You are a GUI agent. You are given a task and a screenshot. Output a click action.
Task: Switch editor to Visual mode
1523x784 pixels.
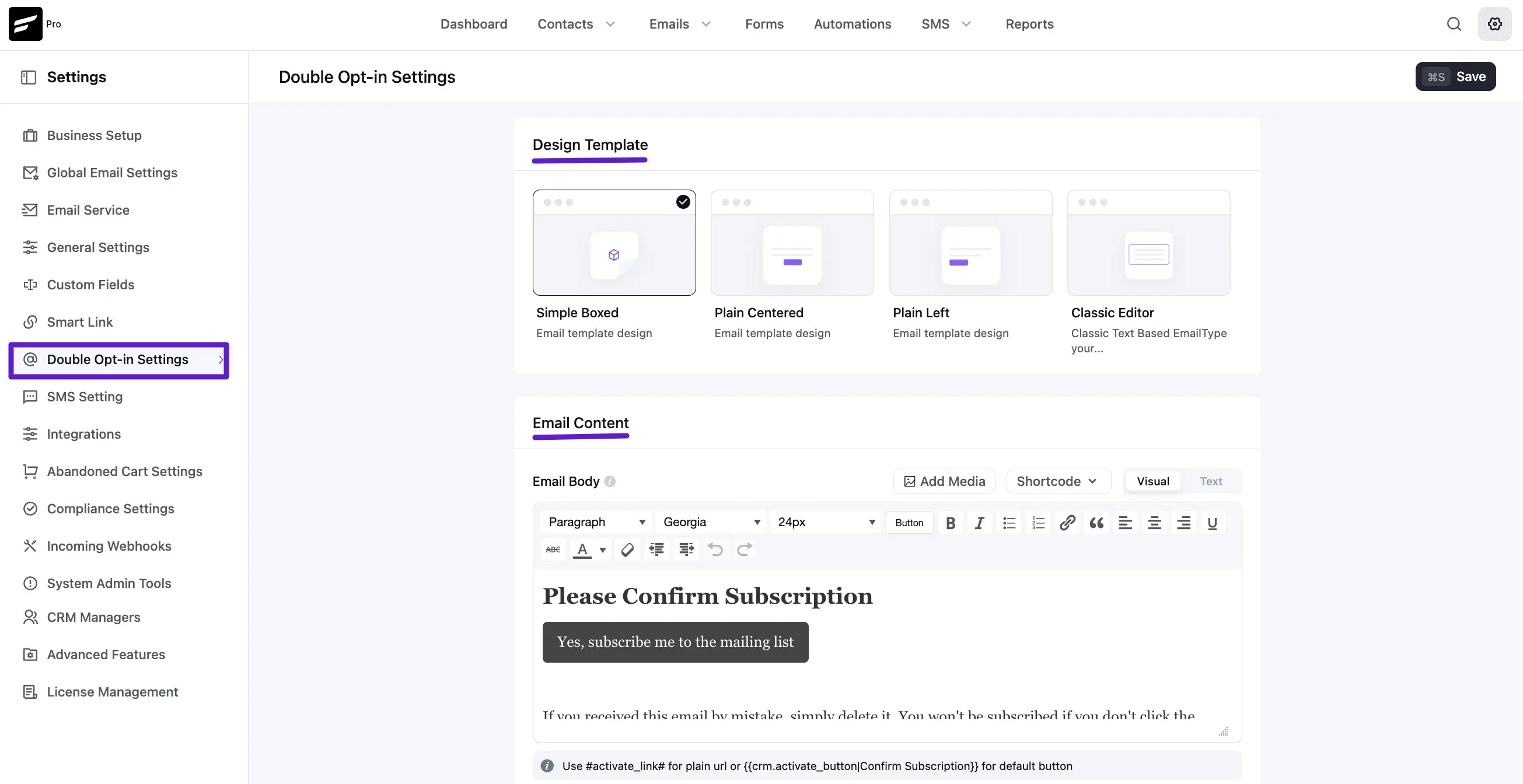tap(1153, 481)
